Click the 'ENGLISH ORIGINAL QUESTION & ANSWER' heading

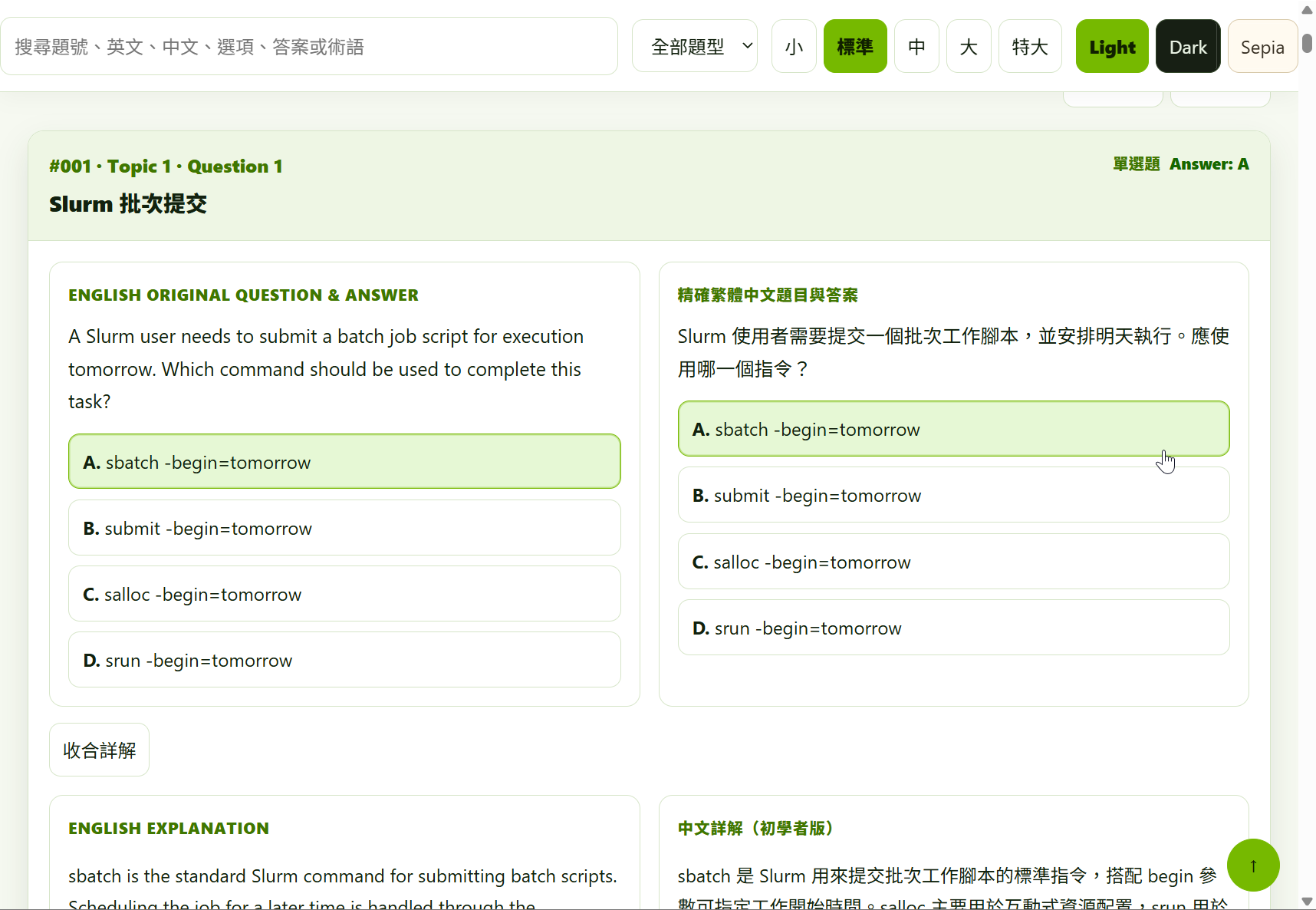(x=243, y=295)
